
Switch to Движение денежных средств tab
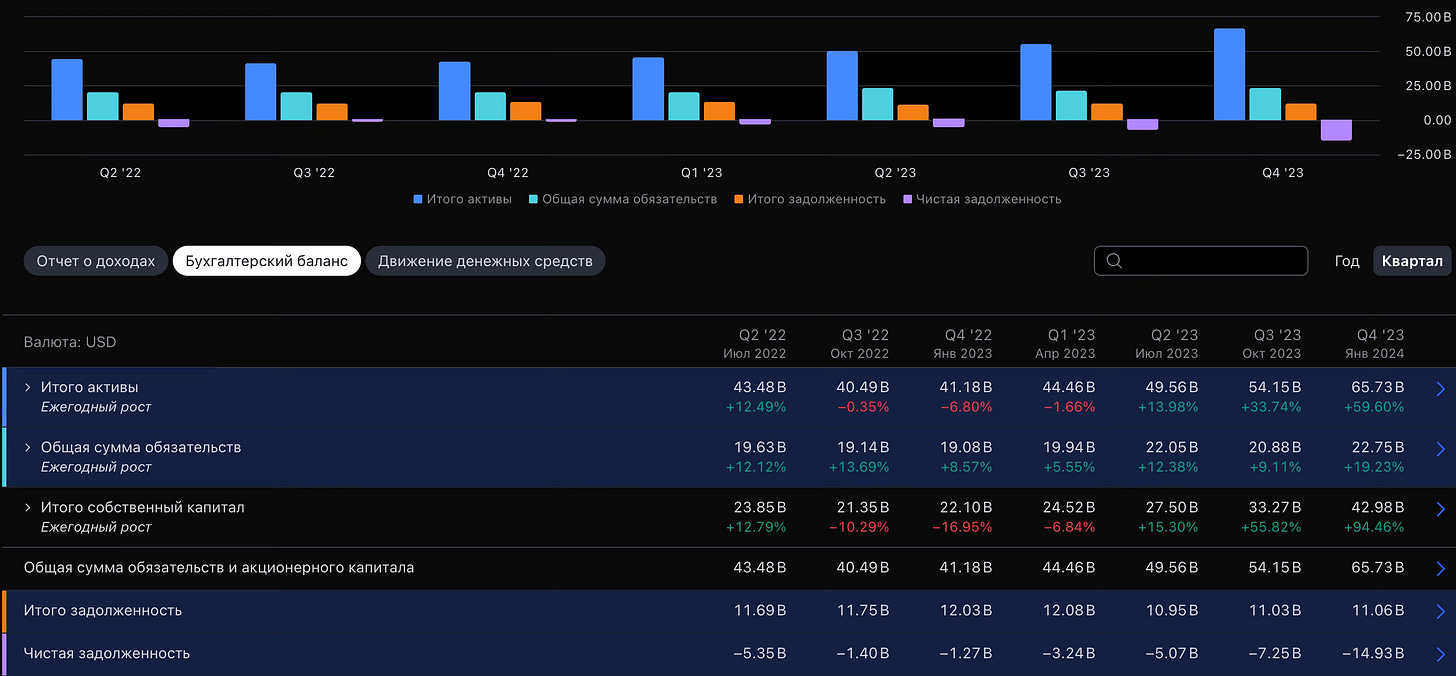pyautogui.click(x=485, y=261)
